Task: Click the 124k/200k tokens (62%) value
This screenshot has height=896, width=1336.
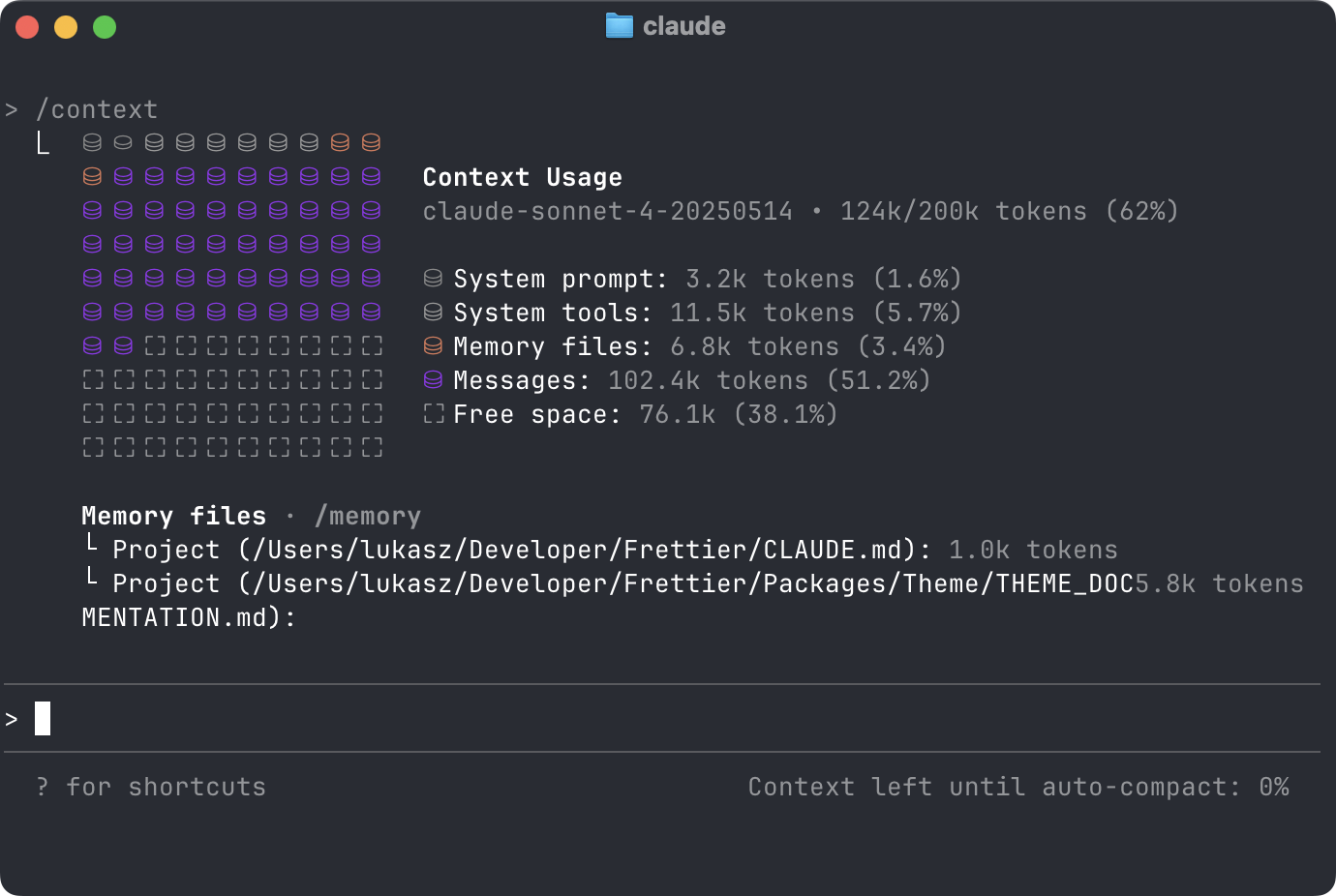Action: tap(1010, 211)
